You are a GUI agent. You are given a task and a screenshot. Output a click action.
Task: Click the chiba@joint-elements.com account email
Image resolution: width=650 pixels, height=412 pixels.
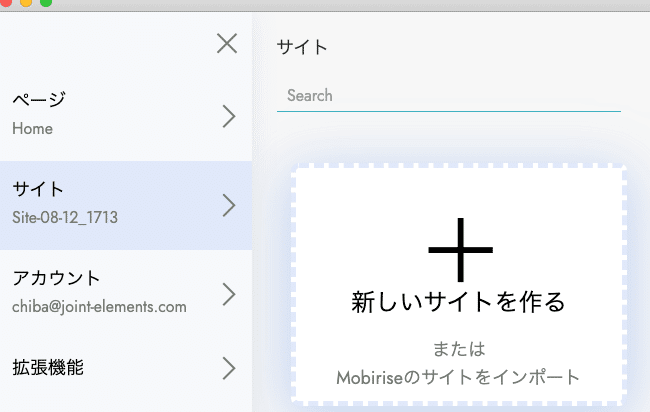tap(99, 307)
